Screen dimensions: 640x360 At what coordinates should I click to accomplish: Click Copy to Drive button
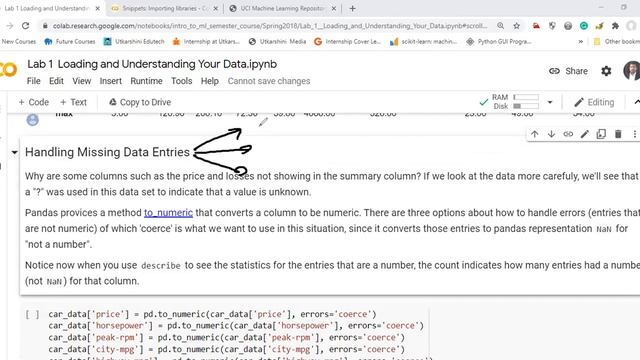pos(140,102)
